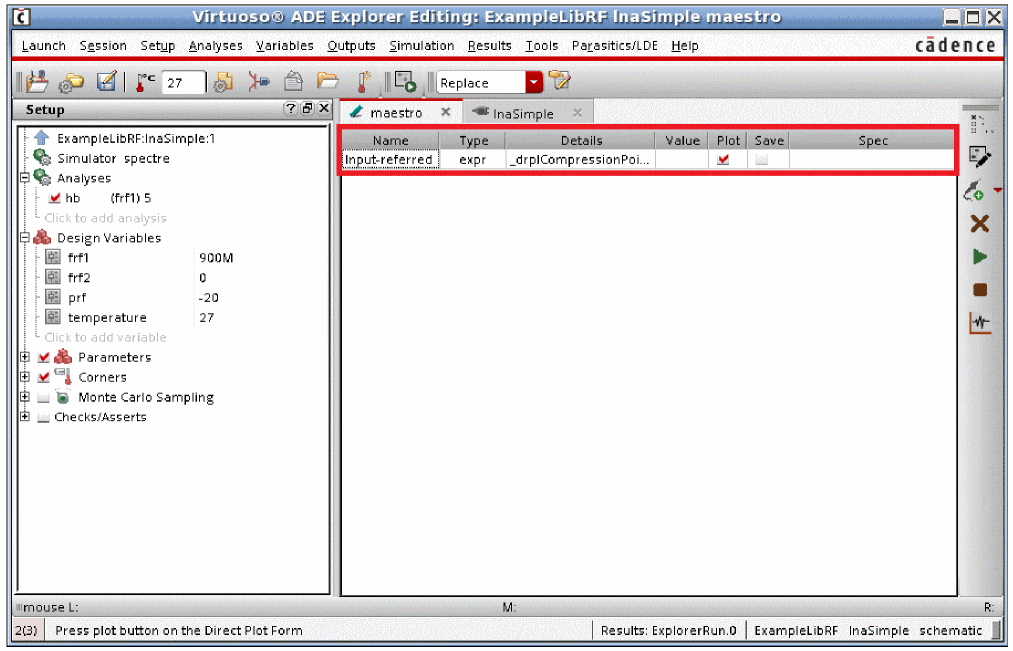The width and height of the screenshot is (1013, 651).
Task: Click the temperature value field showing 27
Action: point(183,83)
